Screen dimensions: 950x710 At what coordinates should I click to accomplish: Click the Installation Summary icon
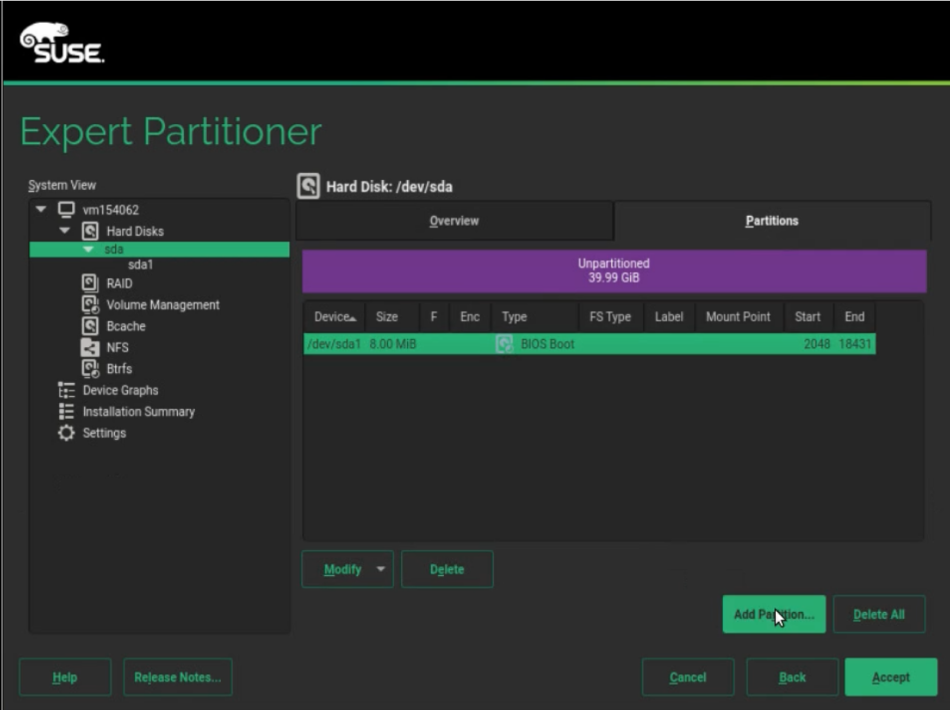(66, 412)
